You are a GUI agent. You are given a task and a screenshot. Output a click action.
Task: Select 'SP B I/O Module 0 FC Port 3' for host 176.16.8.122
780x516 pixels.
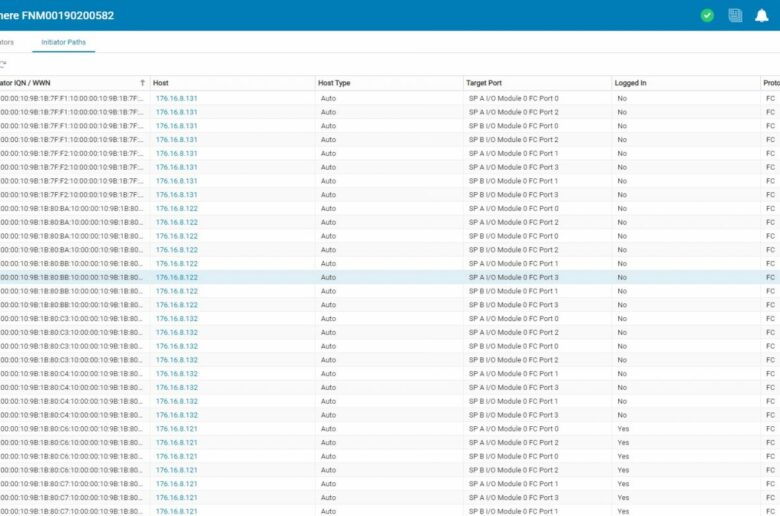tap(513, 305)
